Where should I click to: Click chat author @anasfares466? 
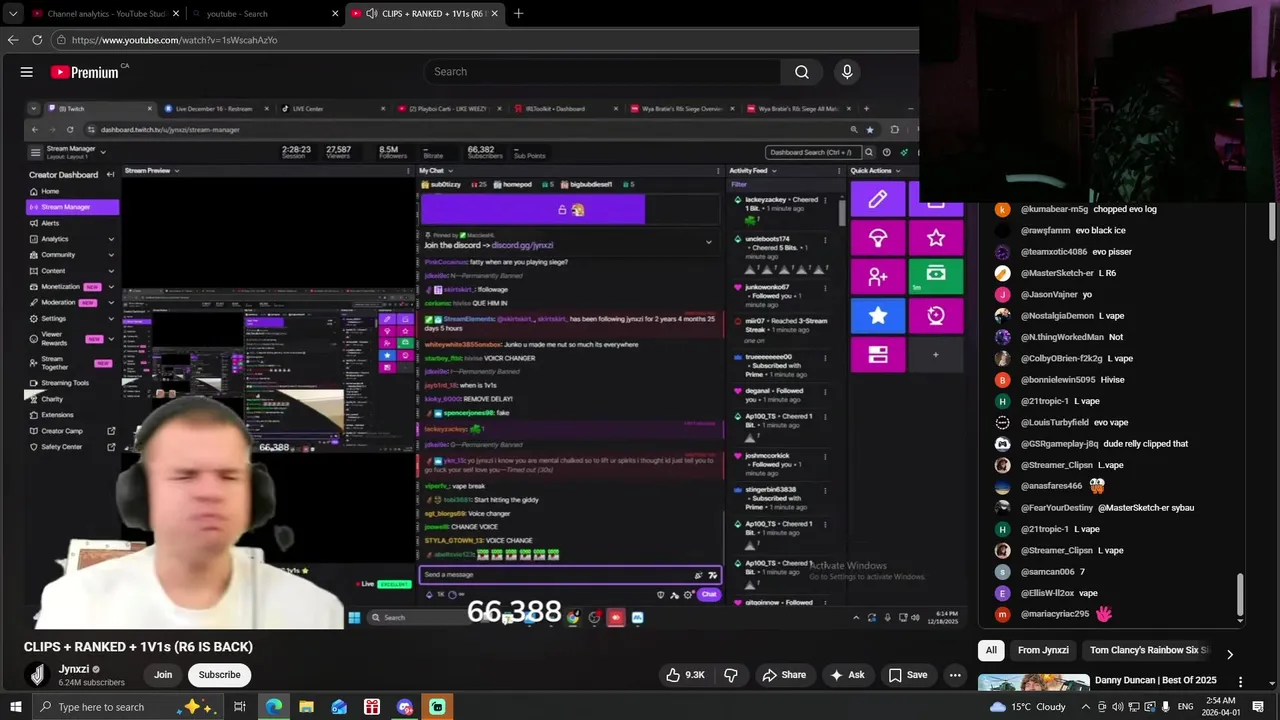[1051, 486]
